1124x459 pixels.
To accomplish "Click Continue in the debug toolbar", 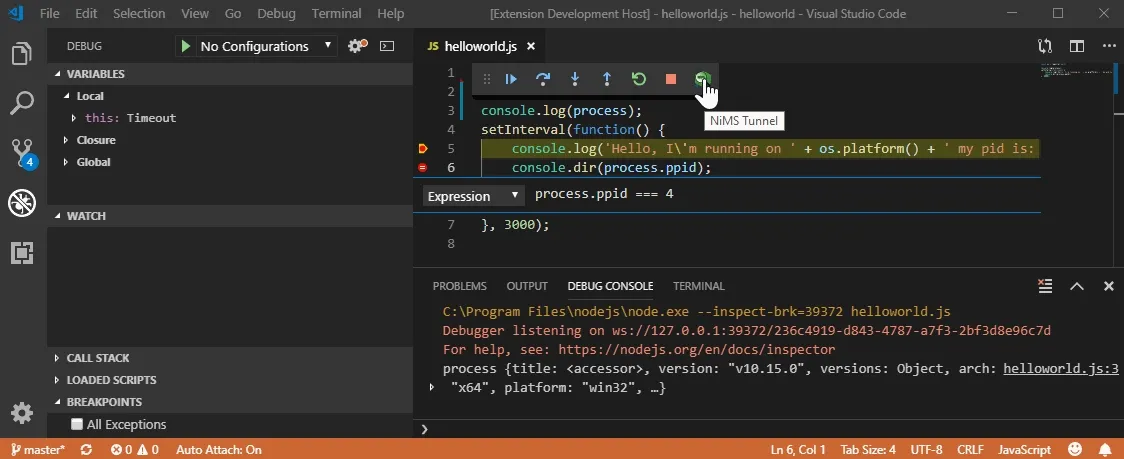I will point(511,79).
